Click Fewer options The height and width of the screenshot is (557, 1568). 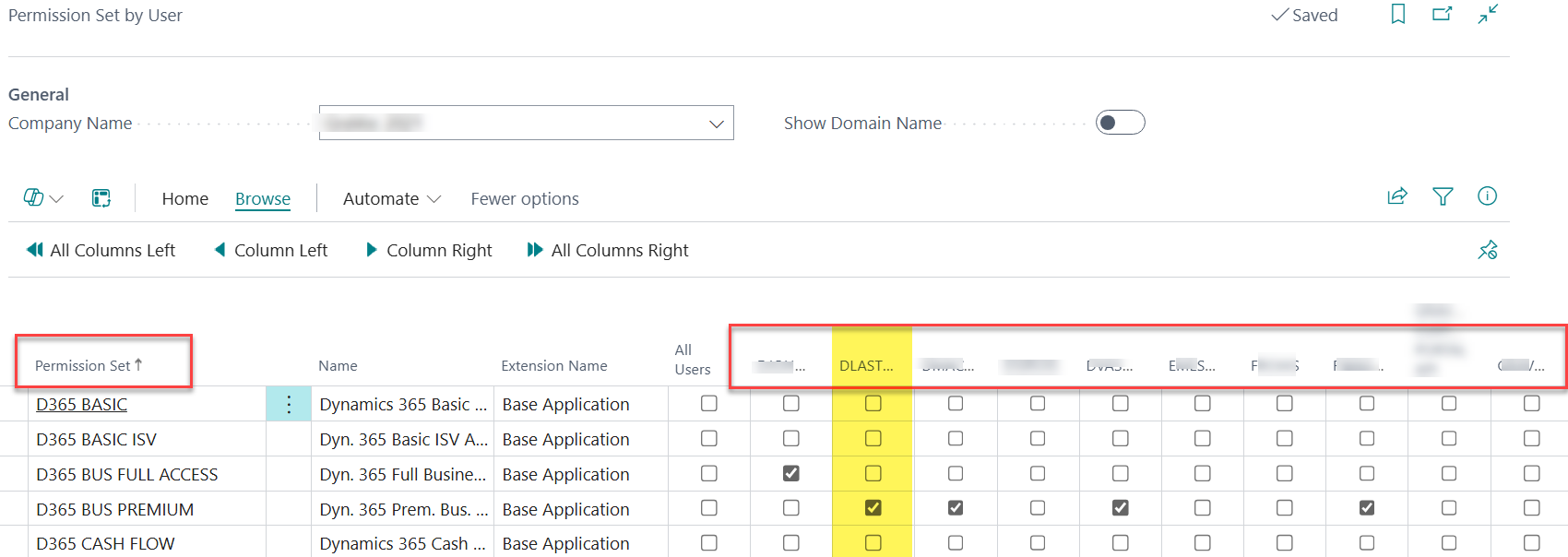tap(525, 198)
